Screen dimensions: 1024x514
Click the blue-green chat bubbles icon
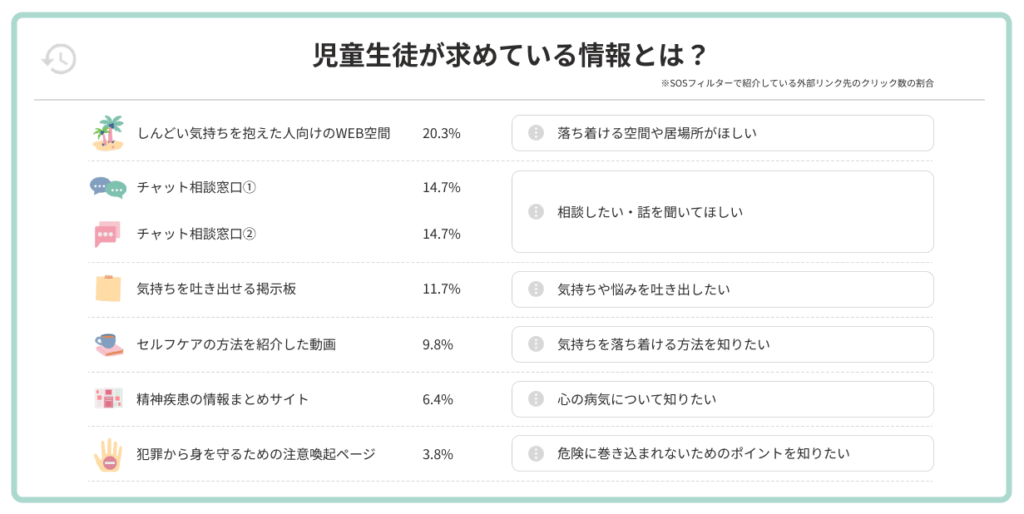pyautogui.click(x=108, y=187)
